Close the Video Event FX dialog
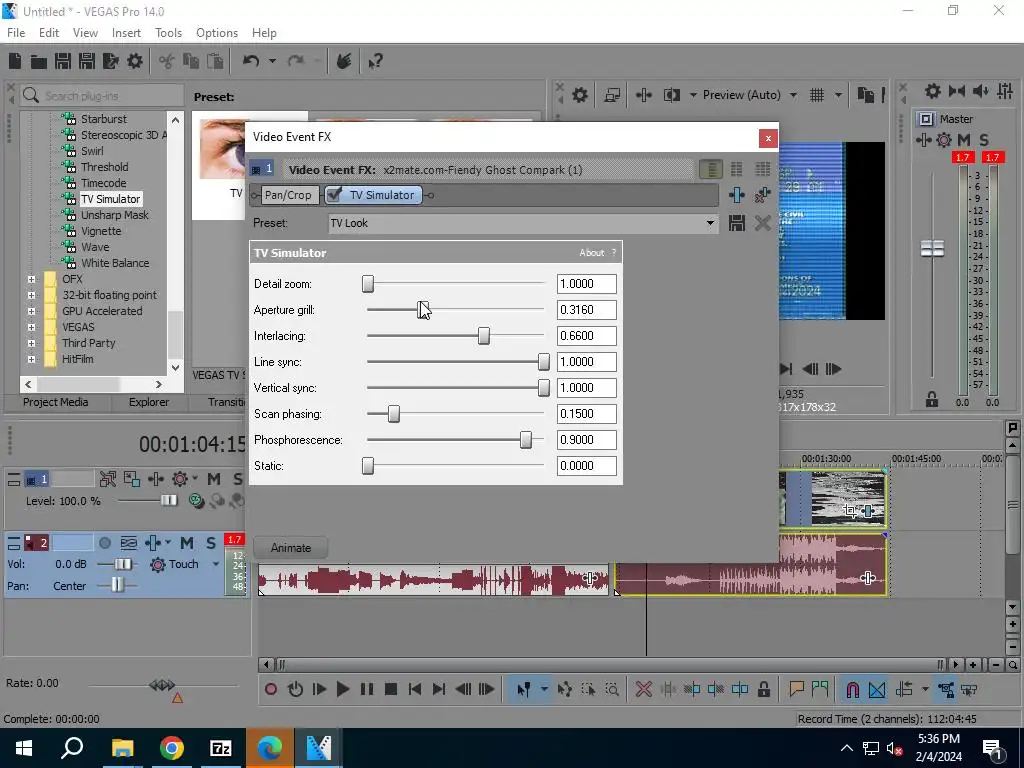Image resolution: width=1024 pixels, height=768 pixels. [x=768, y=138]
